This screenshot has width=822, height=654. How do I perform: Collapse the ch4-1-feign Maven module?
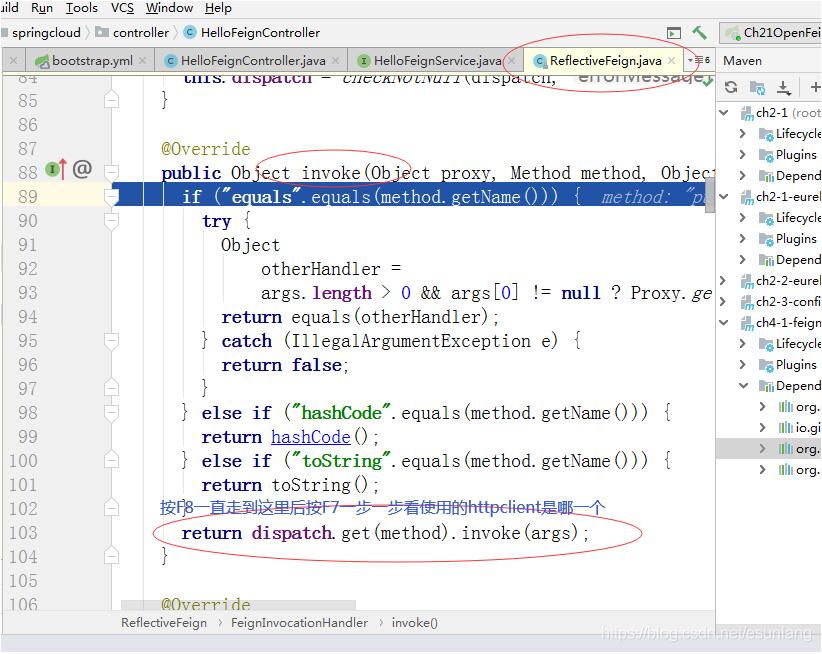pos(724,323)
